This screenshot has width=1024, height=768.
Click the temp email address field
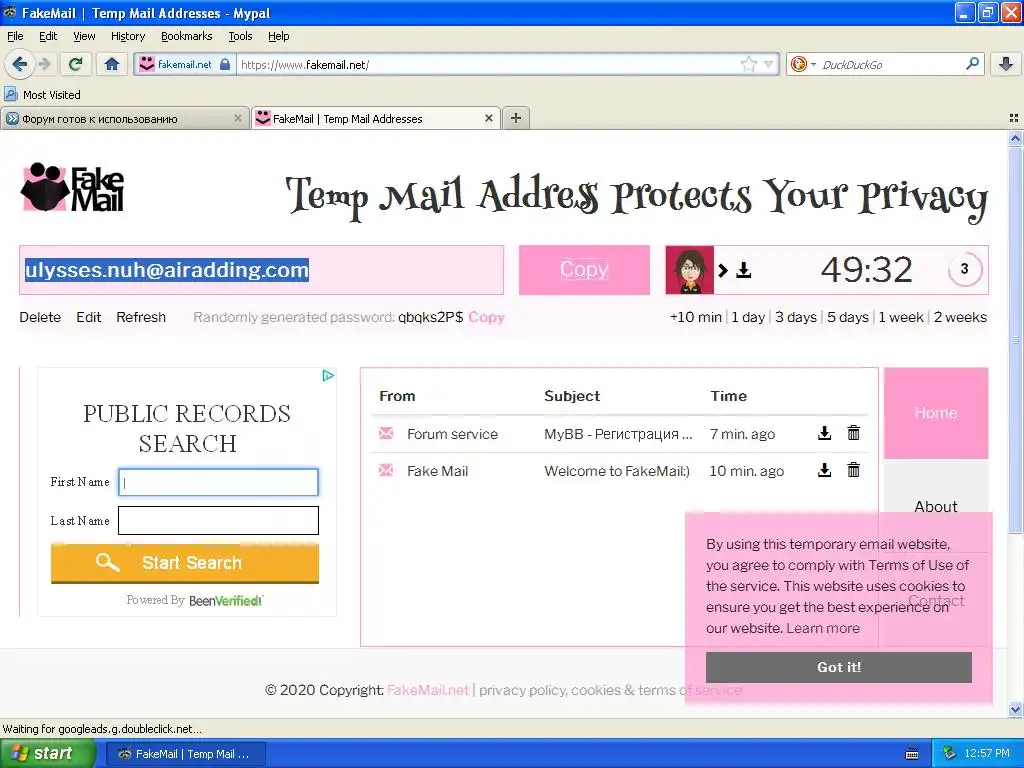[261, 270]
